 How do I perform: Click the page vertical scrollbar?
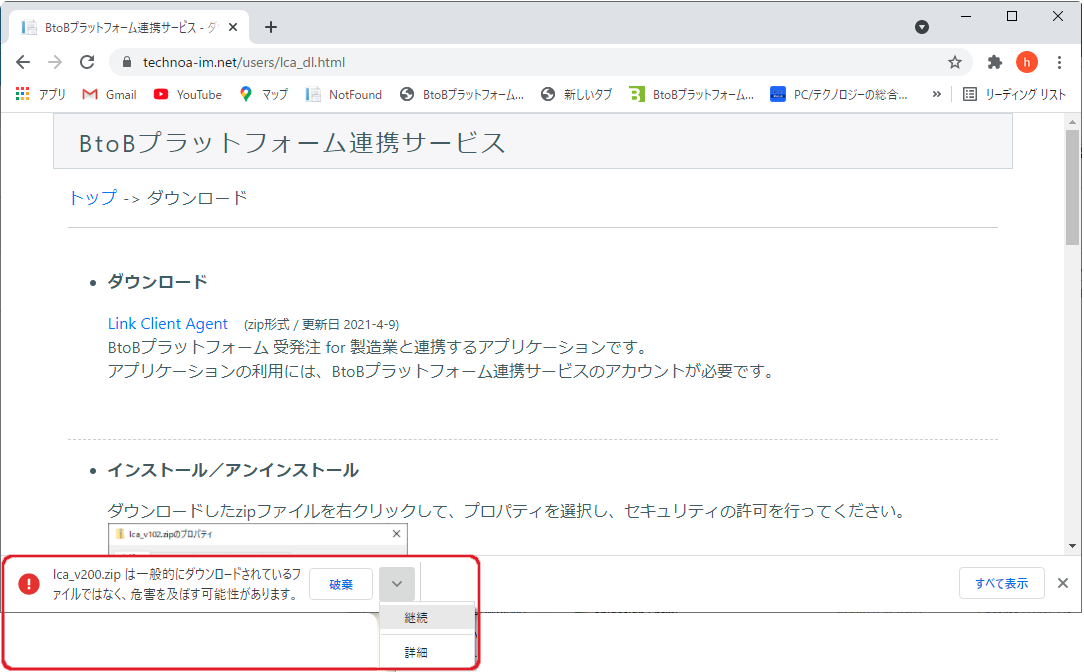tap(1072, 190)
